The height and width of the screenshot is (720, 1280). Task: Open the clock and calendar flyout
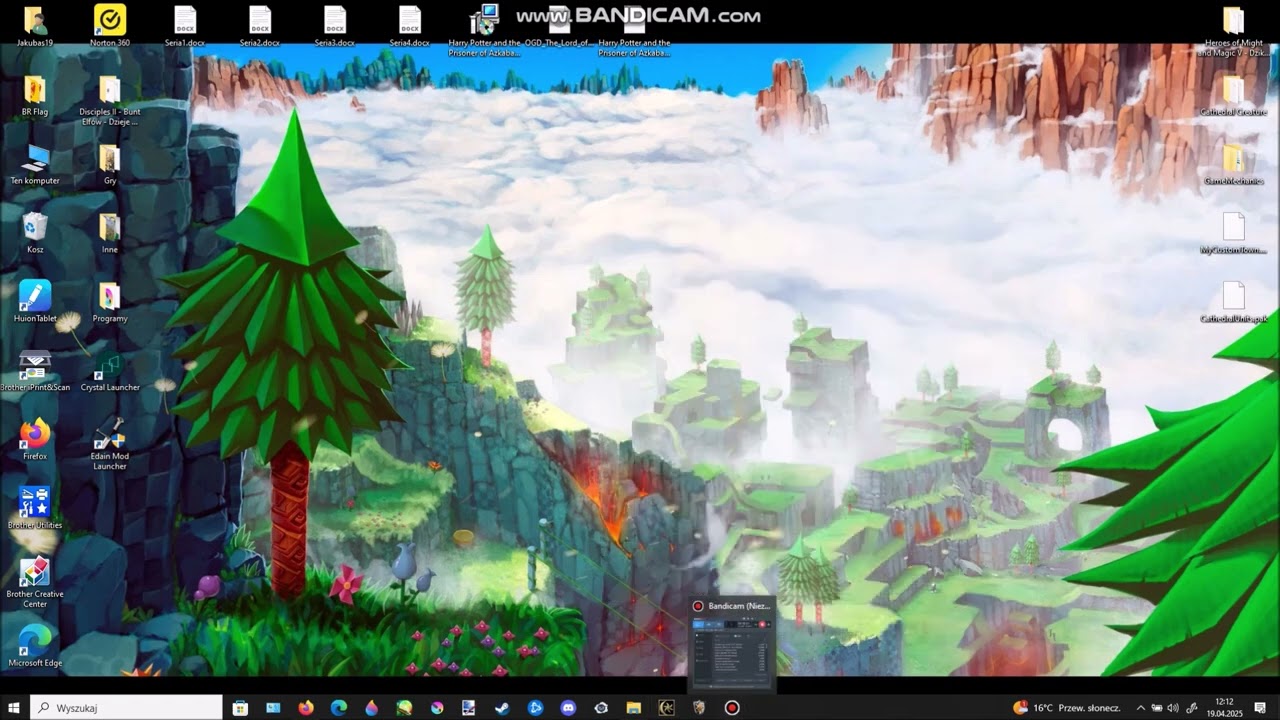click(x=1223, y=708)
